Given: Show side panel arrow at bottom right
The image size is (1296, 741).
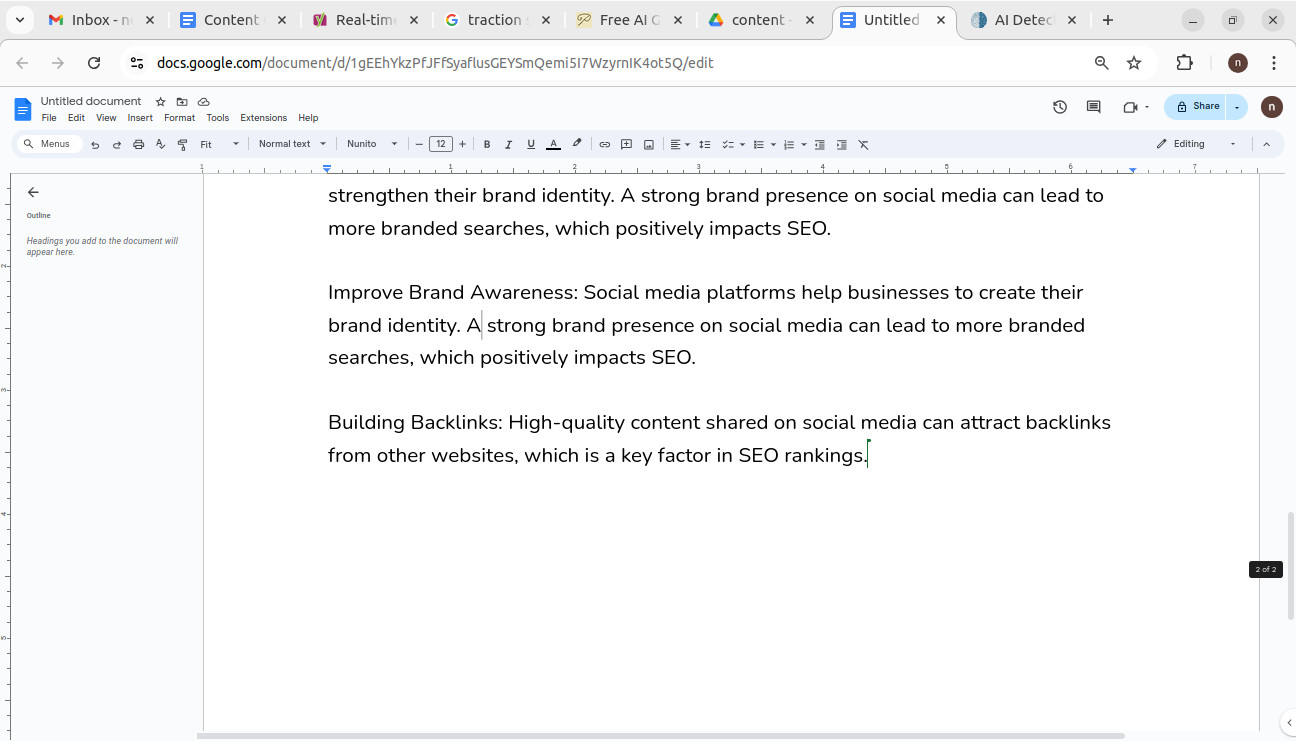Looking at the screenshot, I should (1288, 723).
